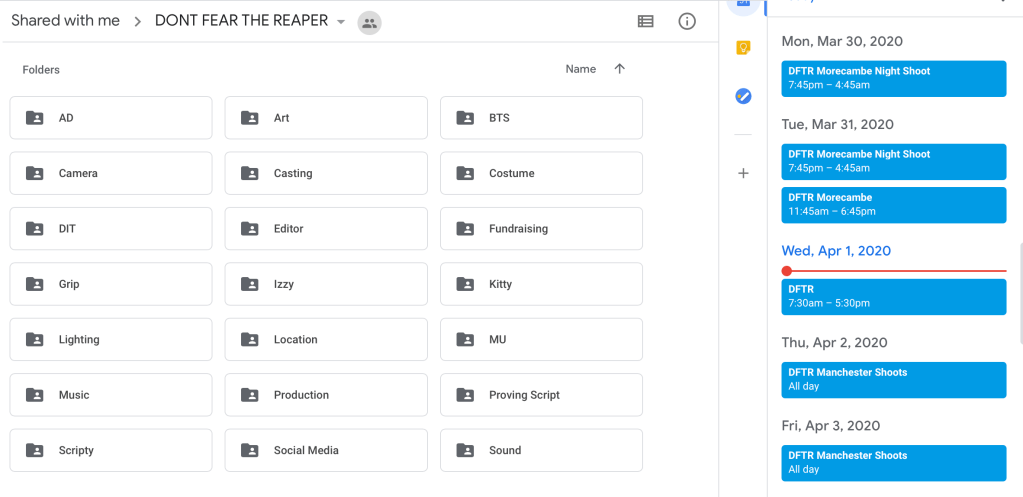This screenshot has width=1023, height=497.
Task: Select the Wed, Apr 1, 2020 date heading
Action: 836,251
